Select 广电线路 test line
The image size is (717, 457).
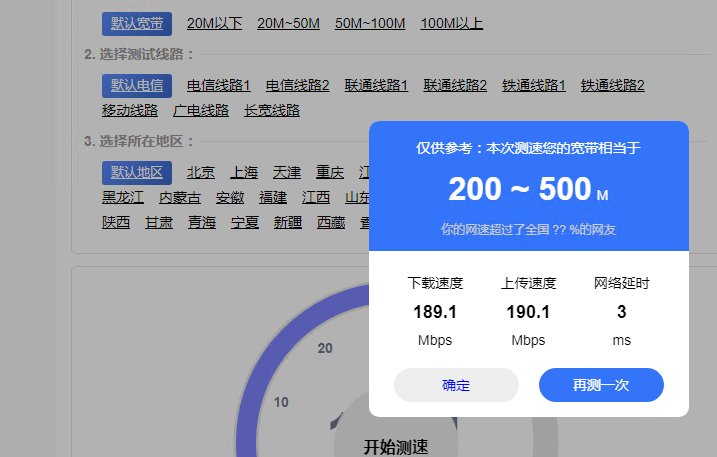point(201,111)
